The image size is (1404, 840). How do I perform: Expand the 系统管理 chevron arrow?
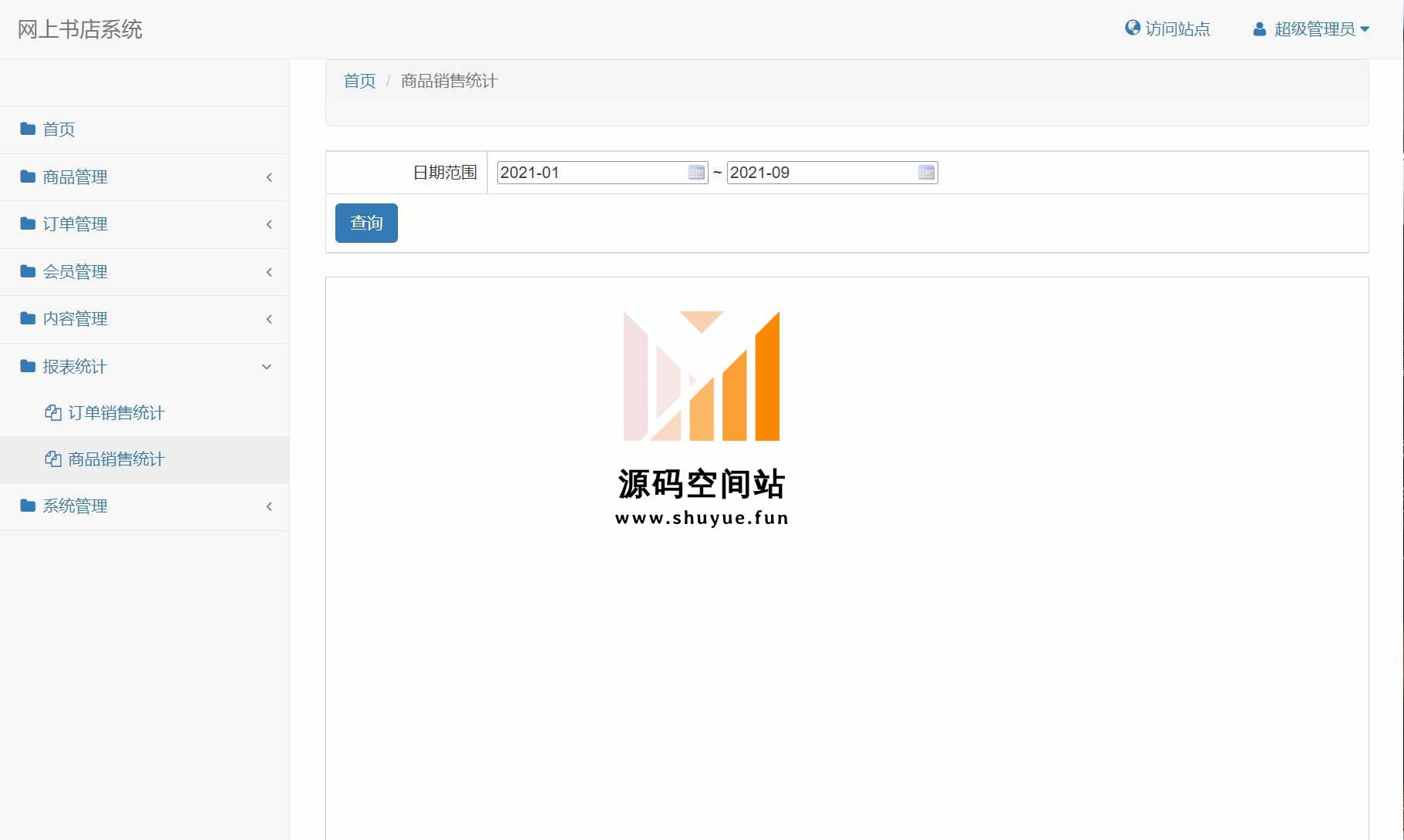click(269, 506)
